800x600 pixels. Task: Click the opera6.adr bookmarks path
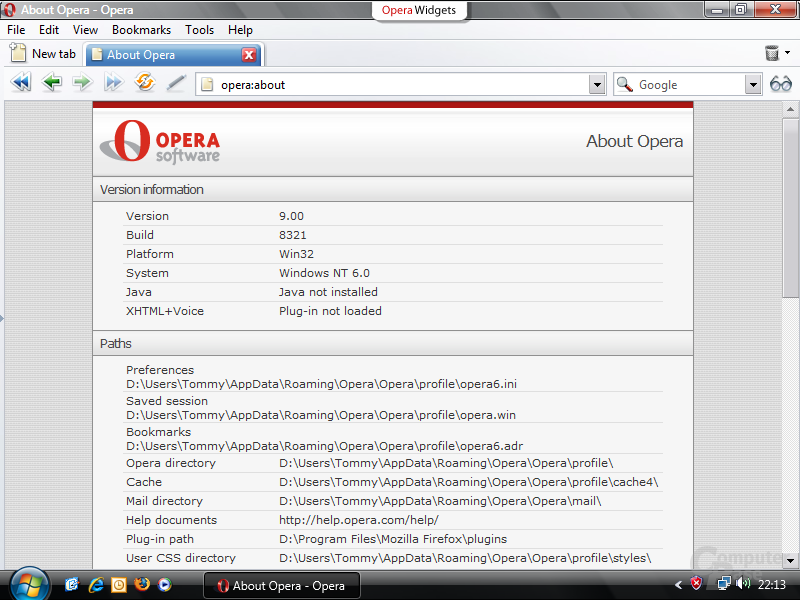(324, 446)
